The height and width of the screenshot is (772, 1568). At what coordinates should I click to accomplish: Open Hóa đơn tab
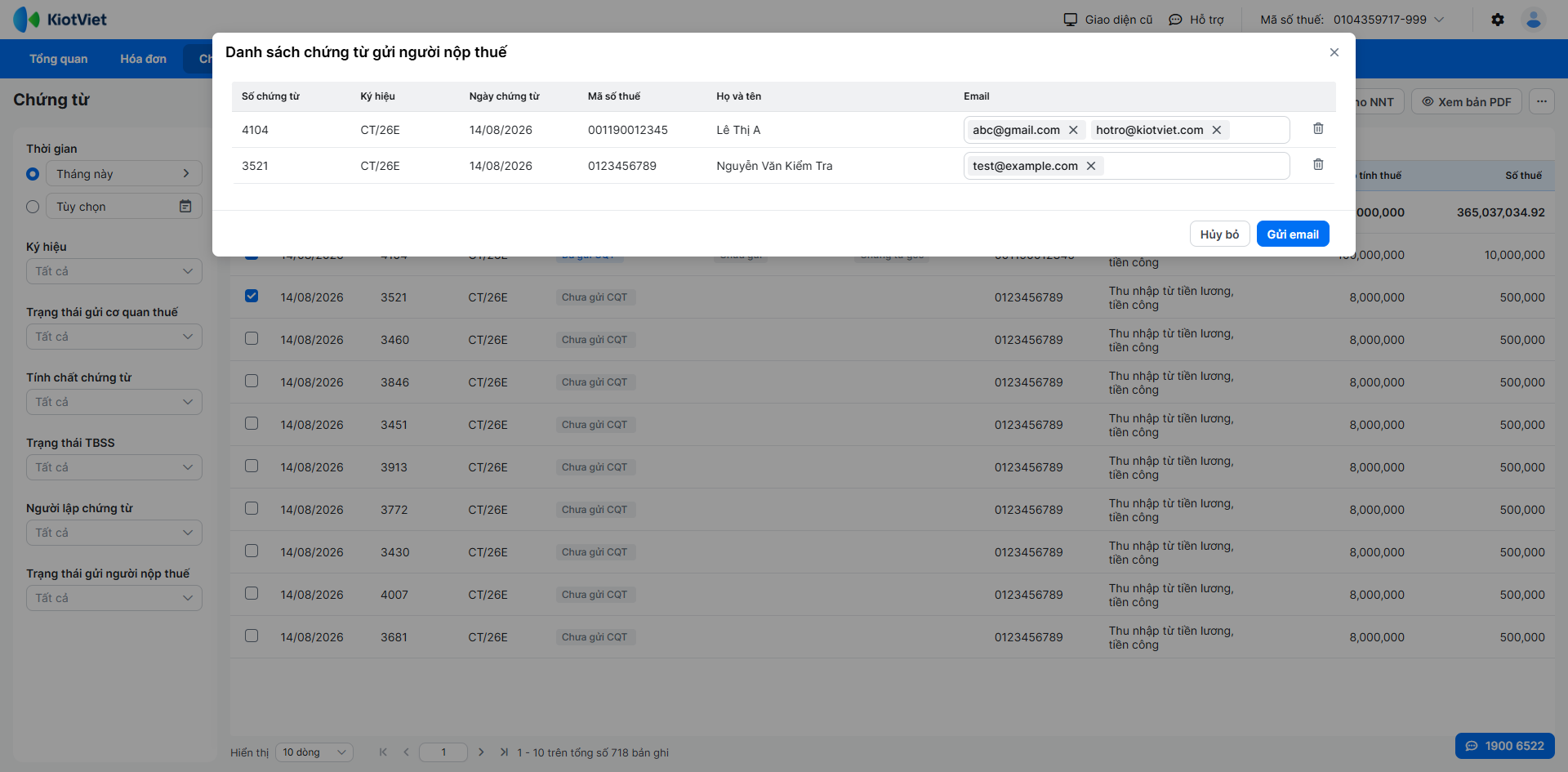point(143,59)
